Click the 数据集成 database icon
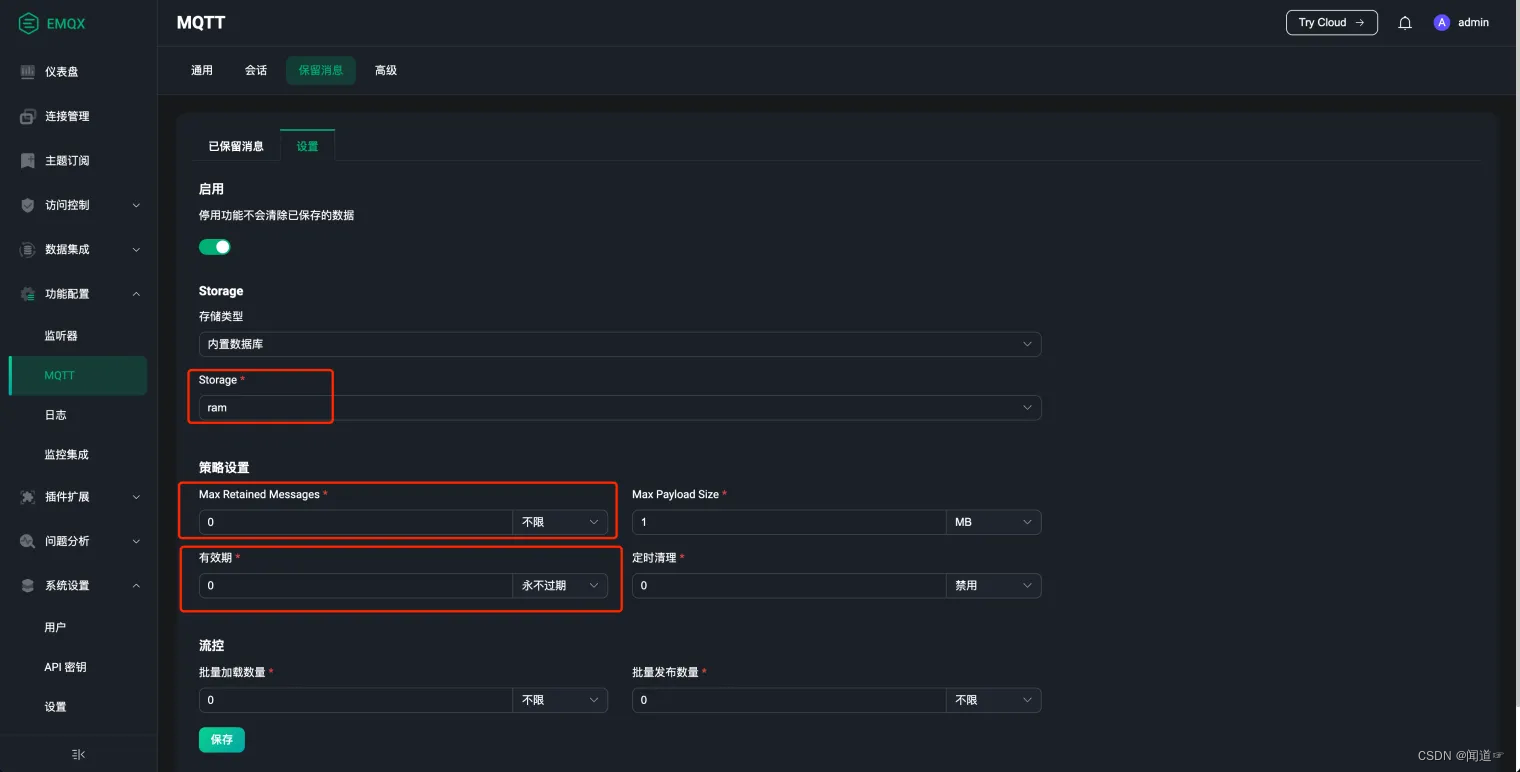 point(28,249)
